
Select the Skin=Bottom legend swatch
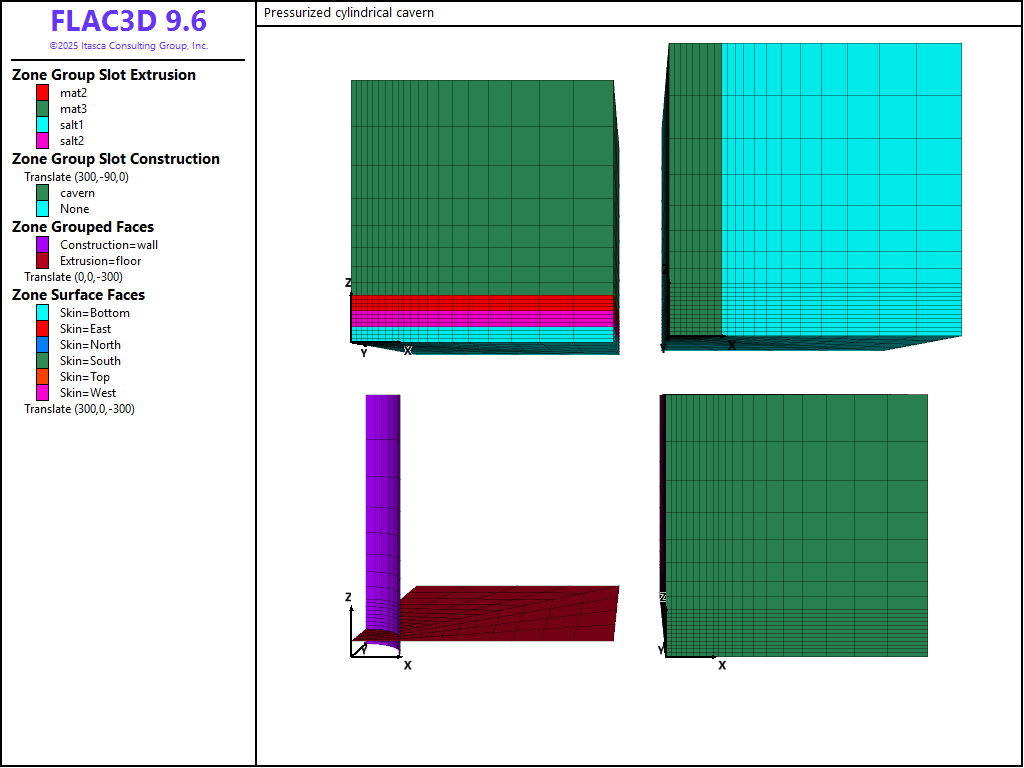coord(43,313)
